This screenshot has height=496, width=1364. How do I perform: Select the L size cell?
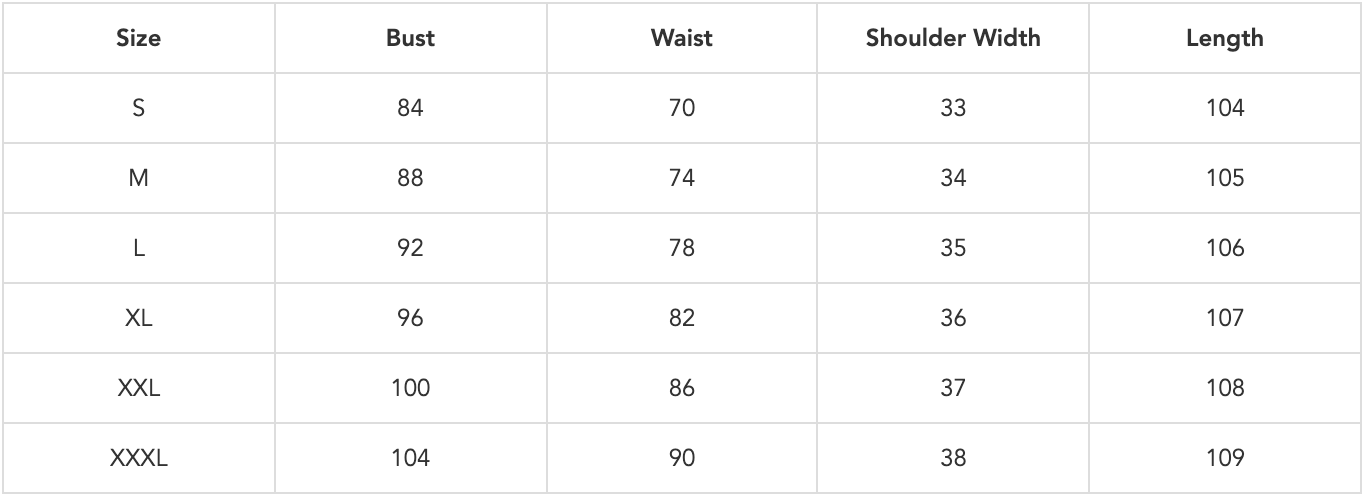(x=139, y=248)
